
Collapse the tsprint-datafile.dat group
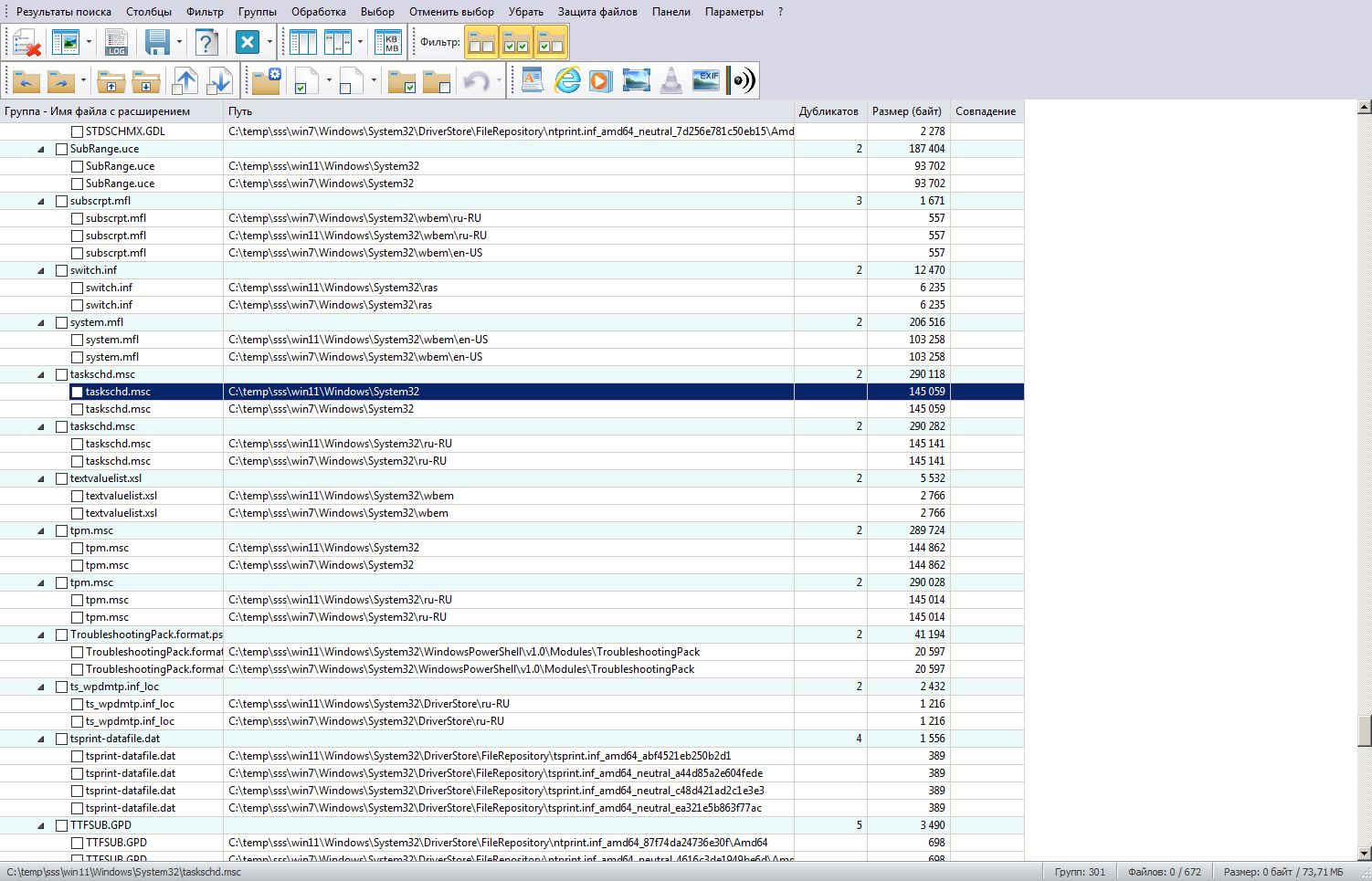(x=41, y=739)
